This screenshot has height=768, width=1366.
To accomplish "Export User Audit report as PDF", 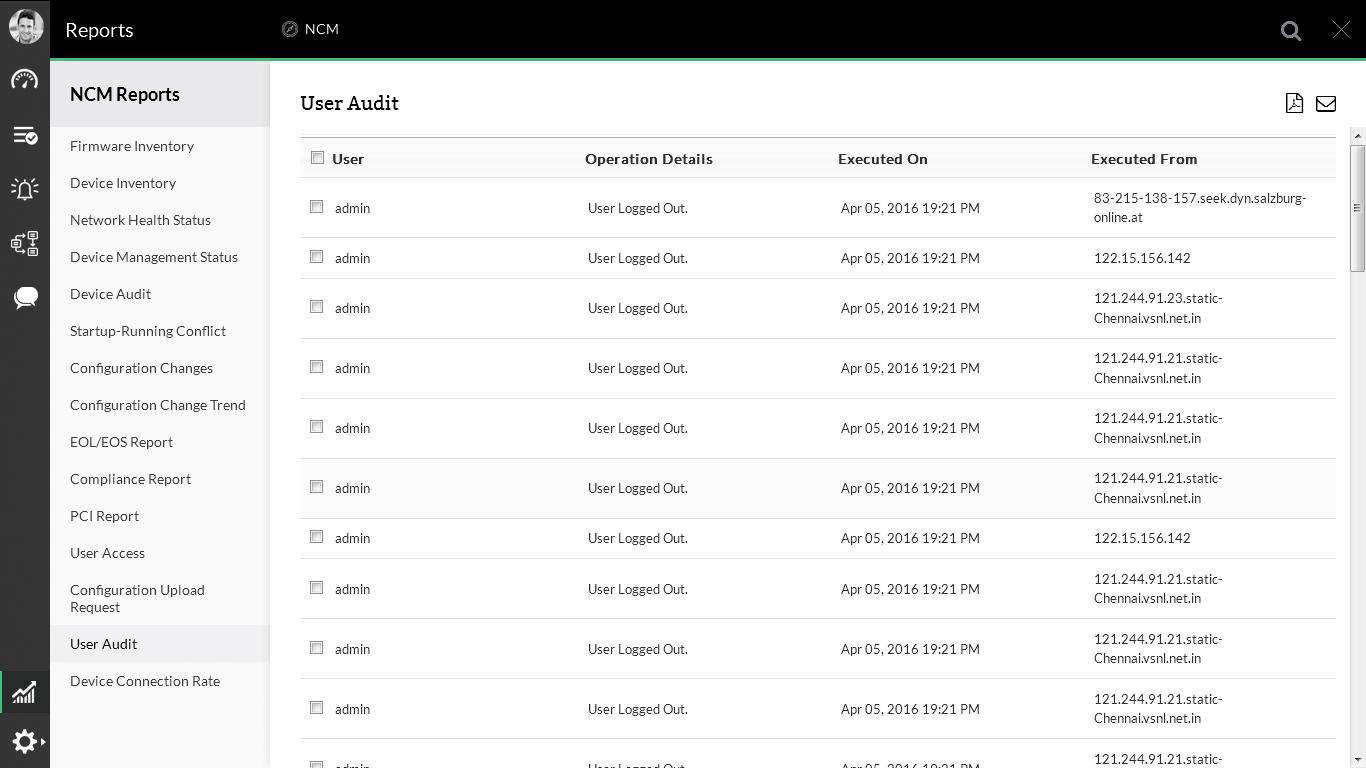I will click(x=1294, y=103).
